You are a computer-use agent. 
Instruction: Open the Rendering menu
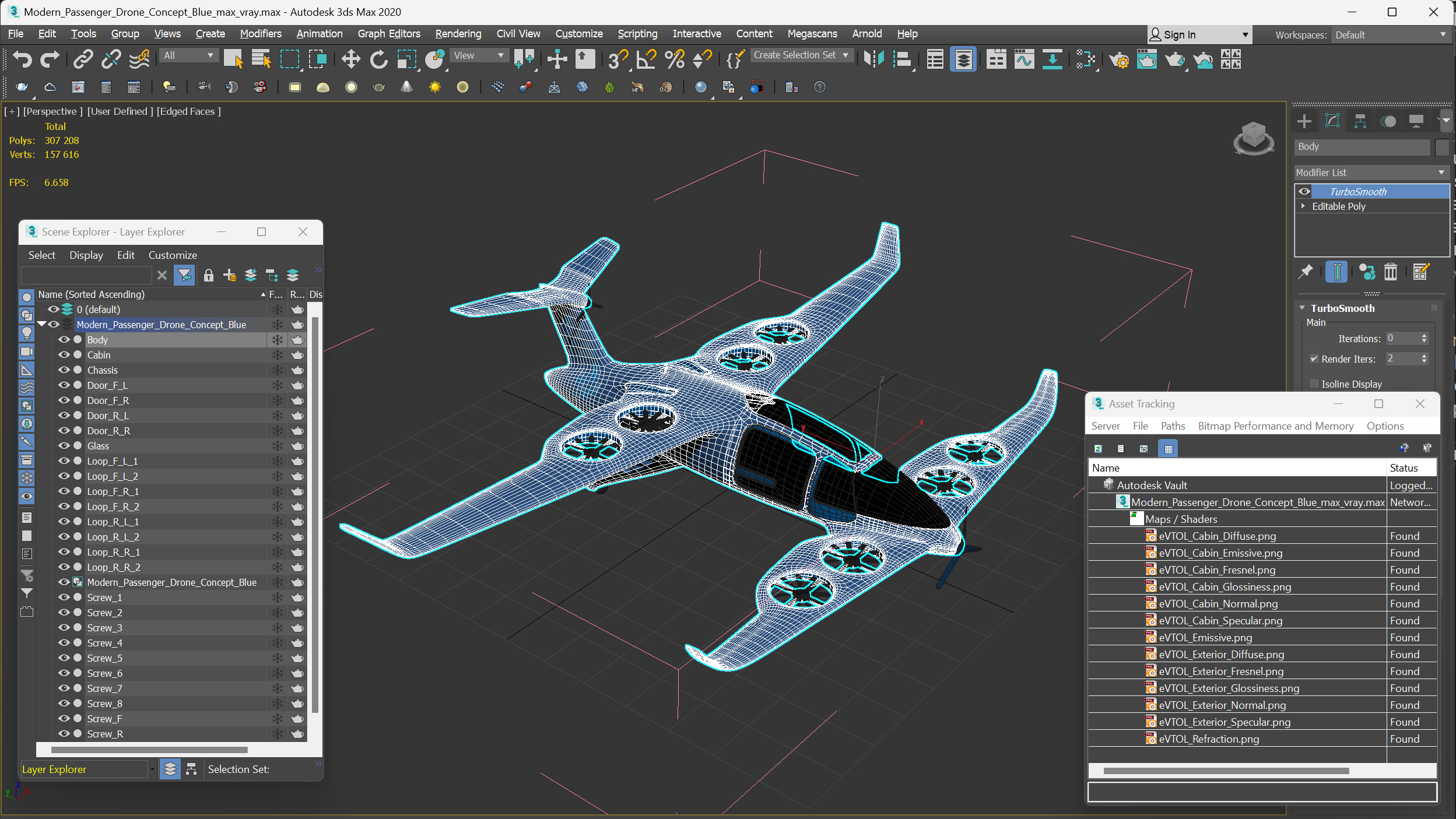(x=458, y=34)
